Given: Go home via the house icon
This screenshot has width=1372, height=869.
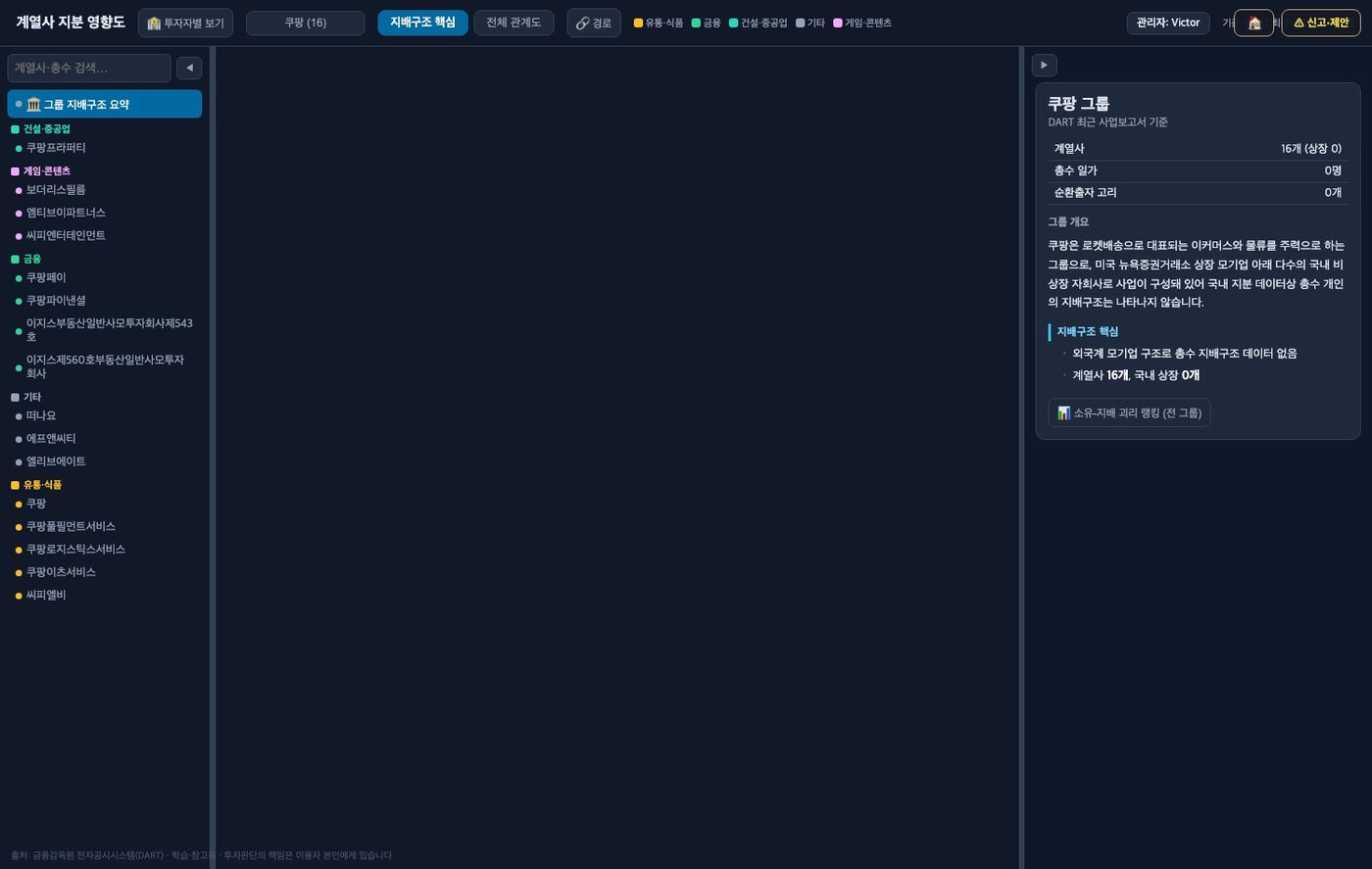Looking at the screenshot, I should (x=1253, y=23).
